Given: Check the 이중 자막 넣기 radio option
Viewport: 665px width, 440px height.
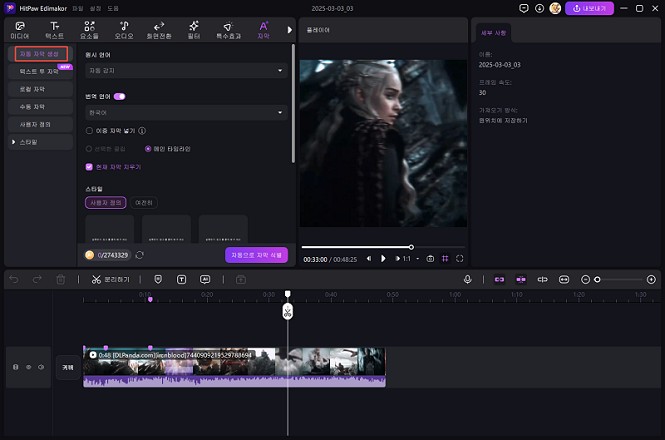Looking at the screenshot, I should tap(90, 130).
